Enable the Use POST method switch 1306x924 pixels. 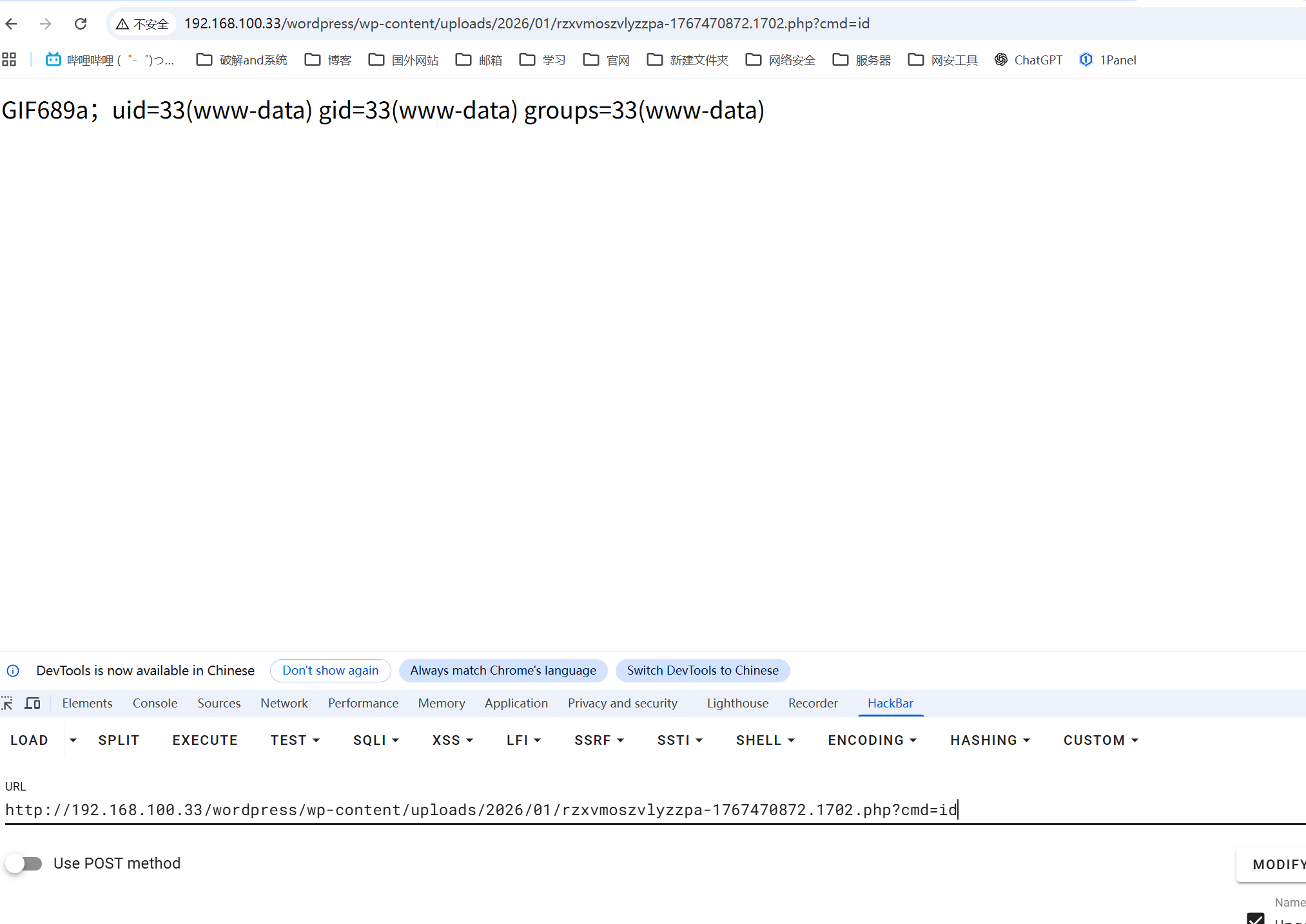[24, 863]
